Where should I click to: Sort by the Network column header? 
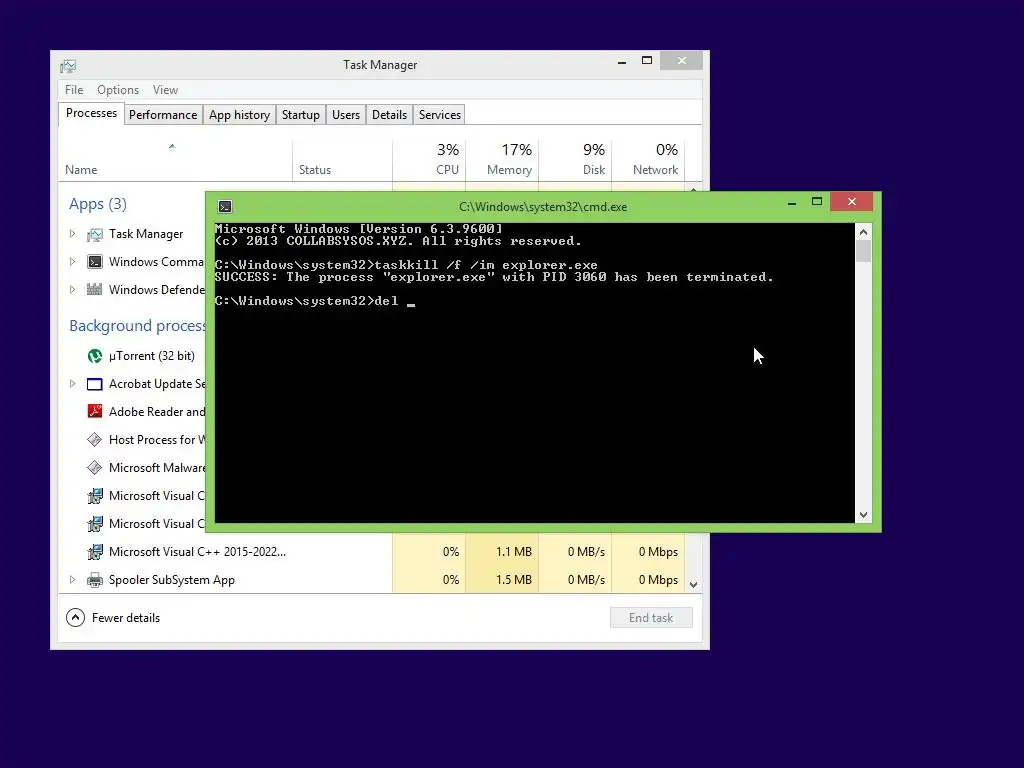tap(648, 161)
